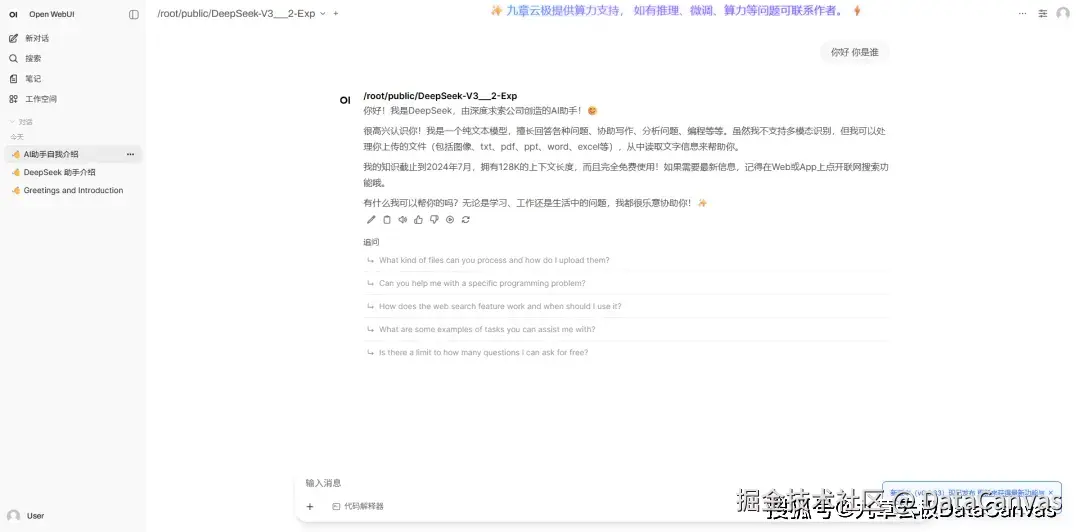Collapse the 对话 chats section
This screenshot has width=1080, height=532.
tap(21, 122)
